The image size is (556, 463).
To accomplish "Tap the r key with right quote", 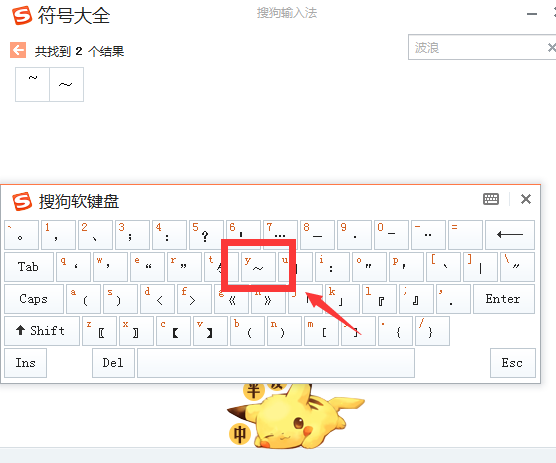I will (x=184, y=267).
